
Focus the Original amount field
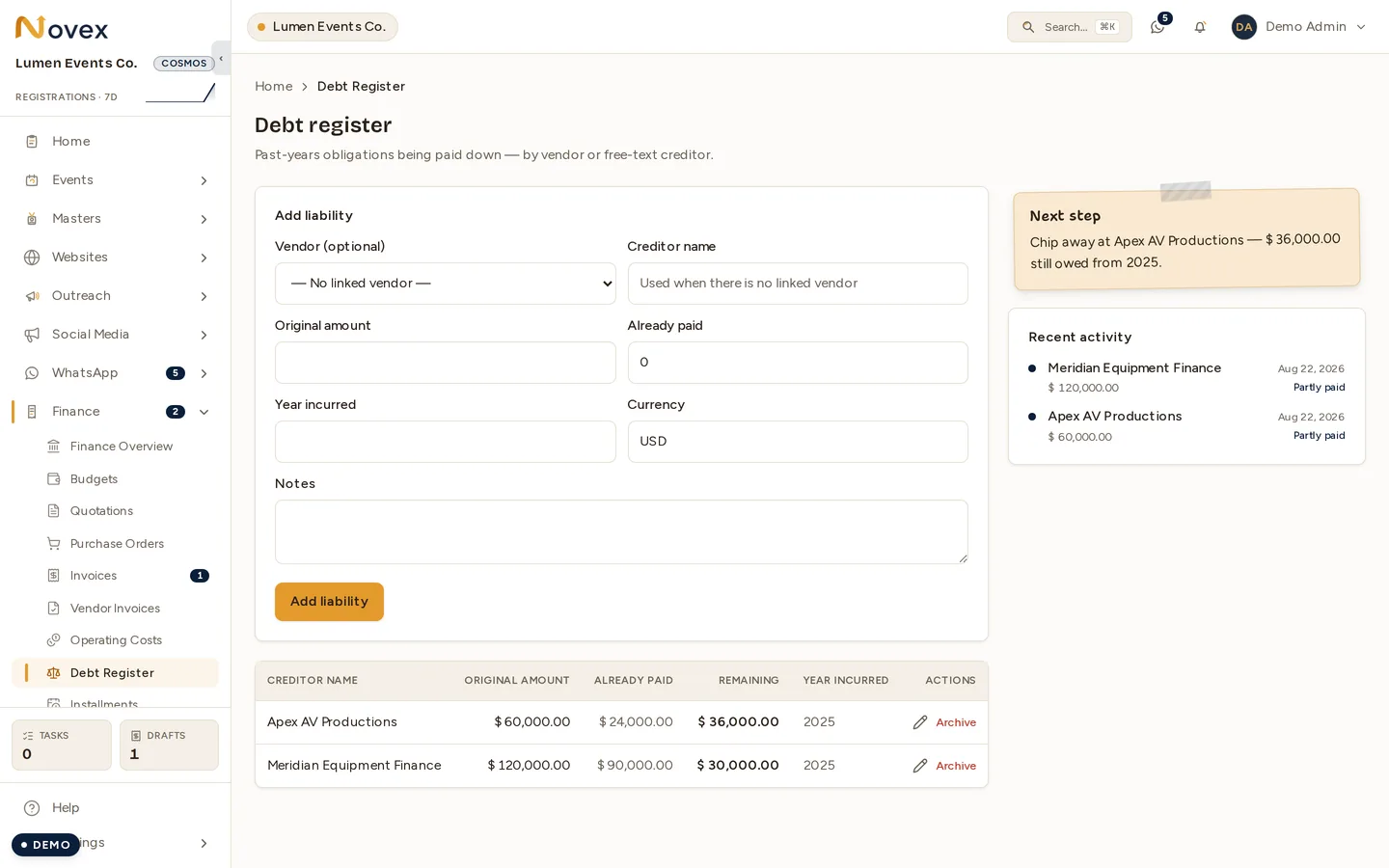(x=446, y=363)
